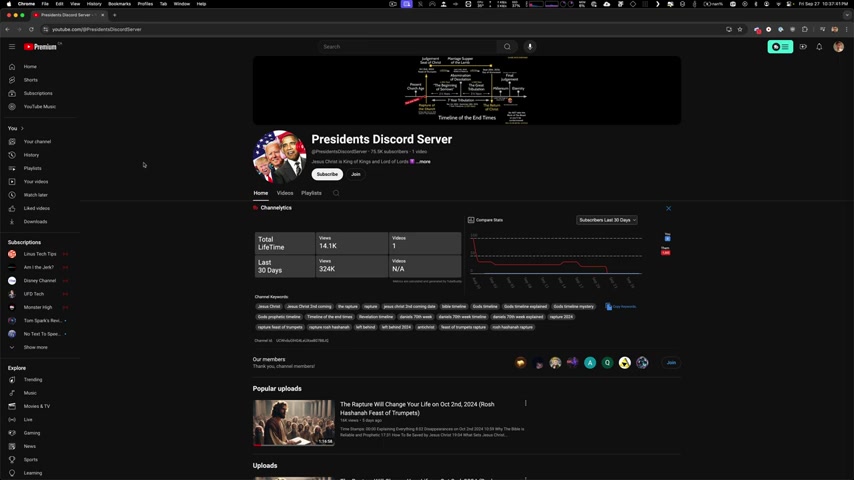This screenshot has width=854, height=480.
Task: Select the channel Home tab
Action: click(260, 193)
